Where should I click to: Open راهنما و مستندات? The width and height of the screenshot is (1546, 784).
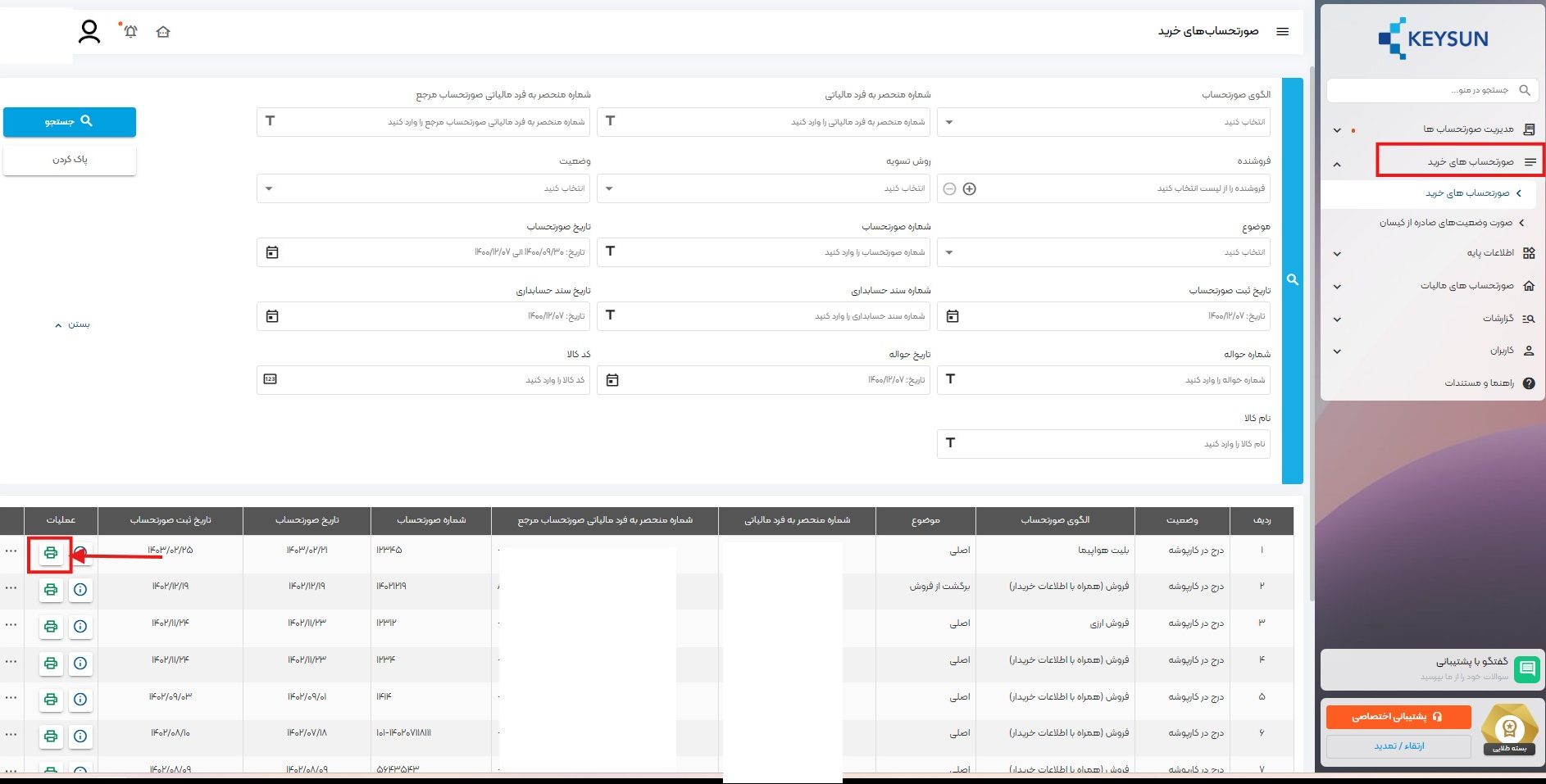(1479, 383)
